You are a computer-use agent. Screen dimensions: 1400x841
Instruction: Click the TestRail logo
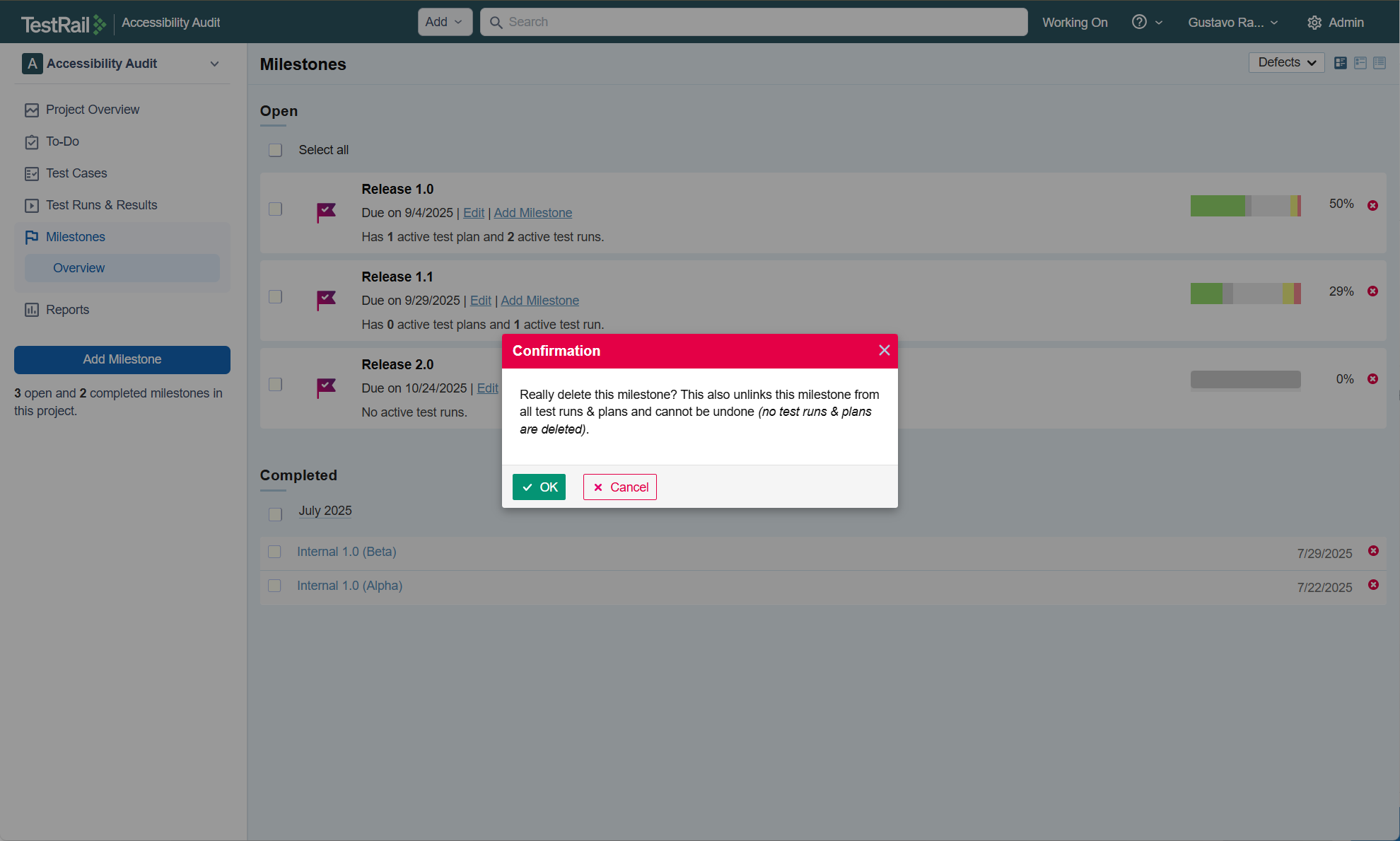click(x=64, y=24)
